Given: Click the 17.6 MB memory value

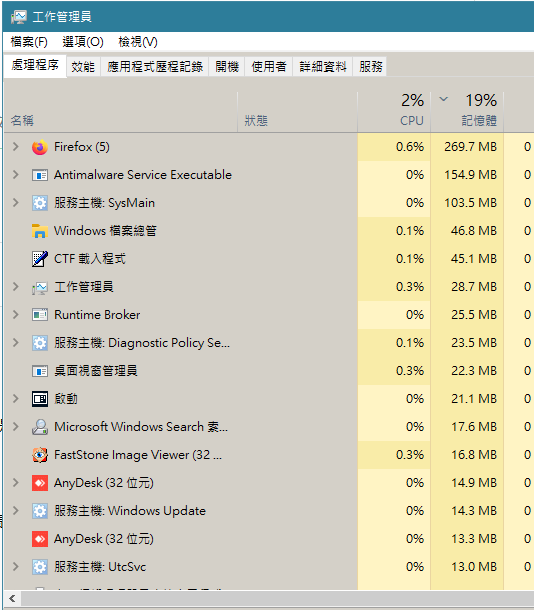Looking at the screenshot, I should click(473, 427).
